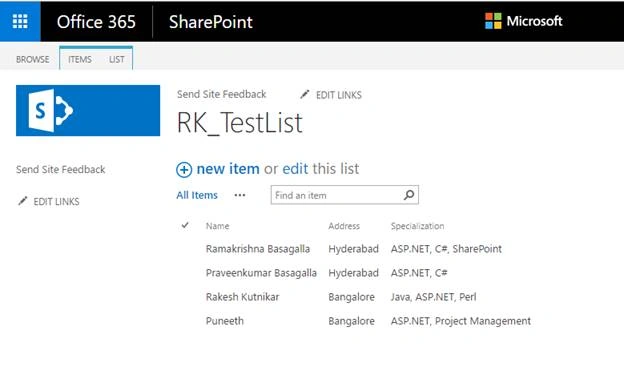Click the plus icon beside new item

coord(184,170)
